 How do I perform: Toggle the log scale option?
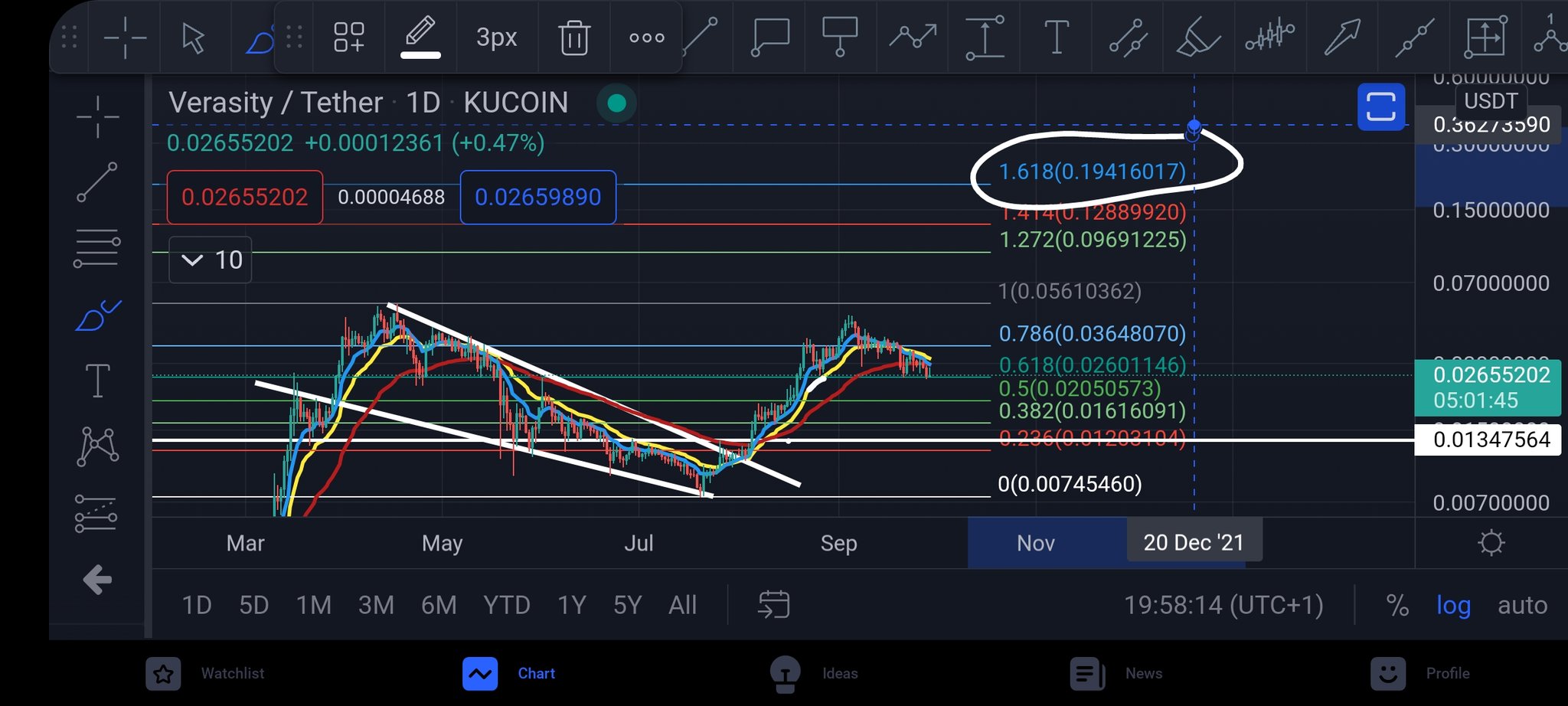tap(1453, 605)
